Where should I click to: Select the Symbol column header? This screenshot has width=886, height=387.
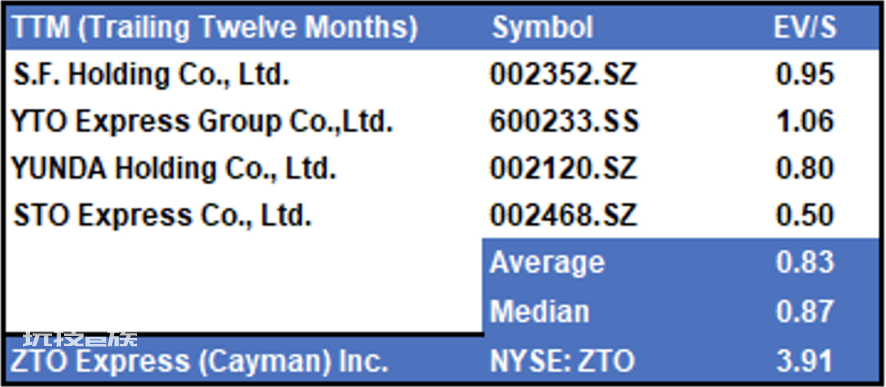[x=542, y=28]
